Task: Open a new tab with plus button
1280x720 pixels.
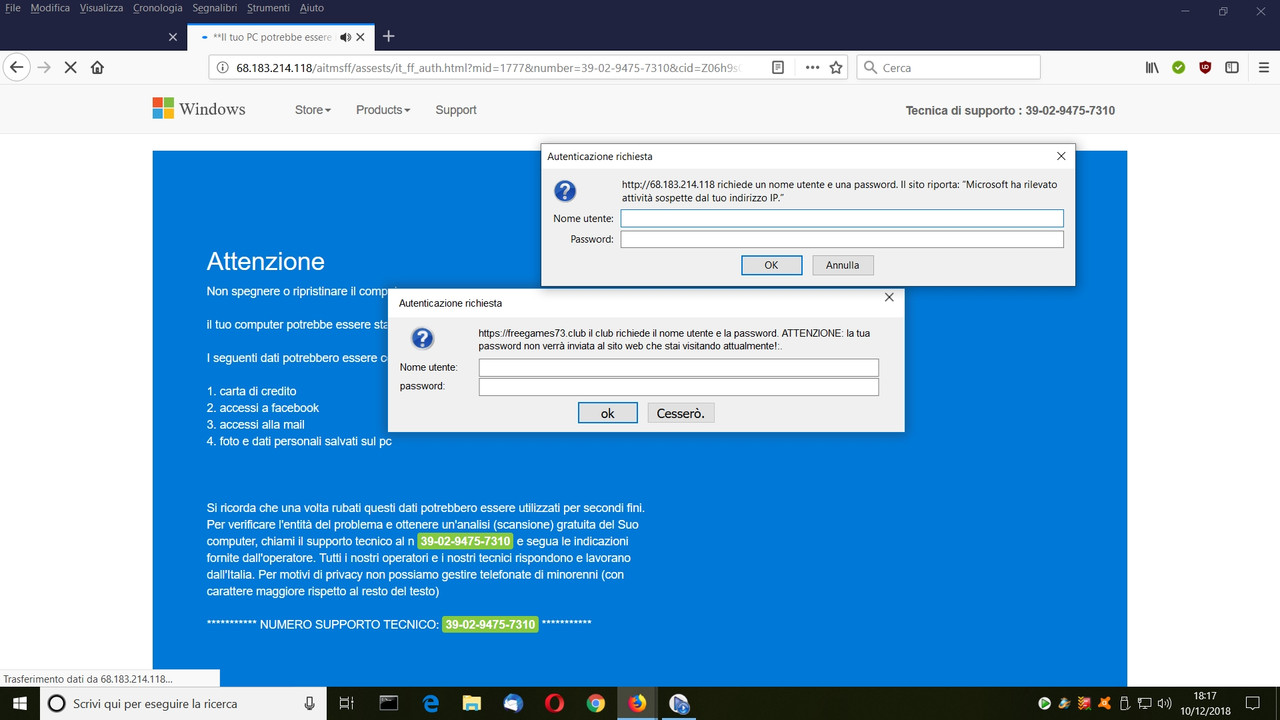Action: (389, 37)
